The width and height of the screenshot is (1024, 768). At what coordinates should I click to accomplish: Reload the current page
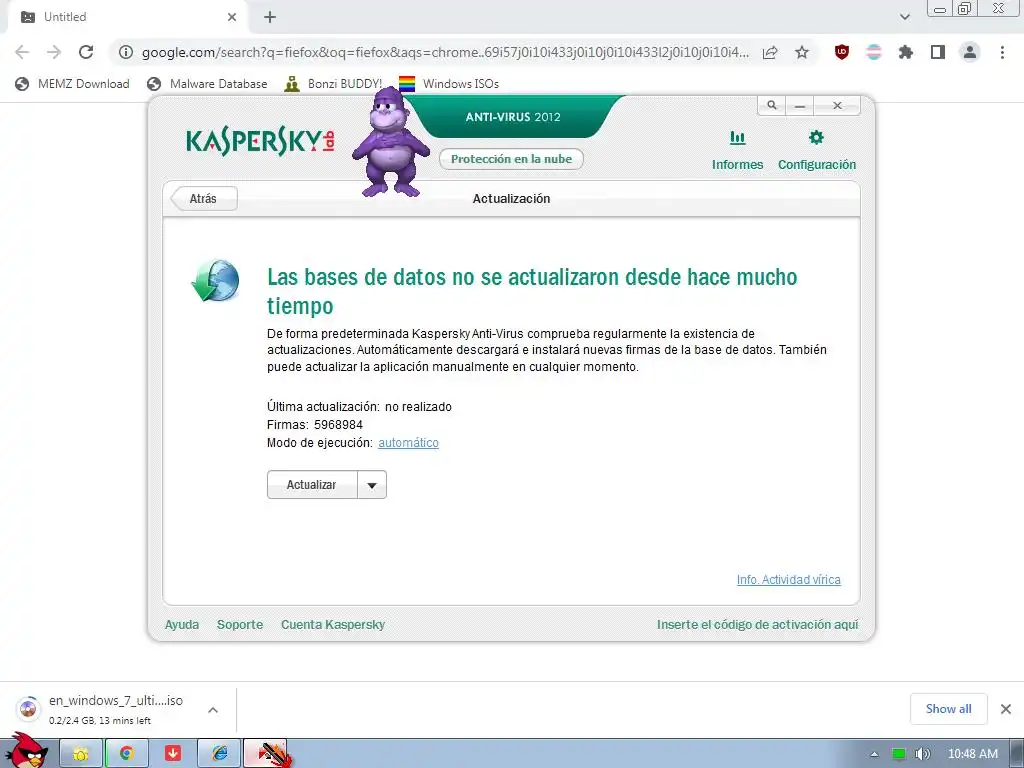tap(86, 52)
